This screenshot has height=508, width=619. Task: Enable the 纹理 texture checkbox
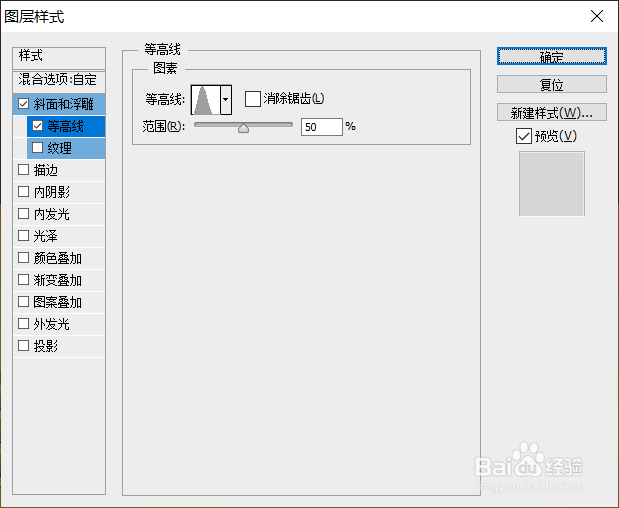point(38,148)
